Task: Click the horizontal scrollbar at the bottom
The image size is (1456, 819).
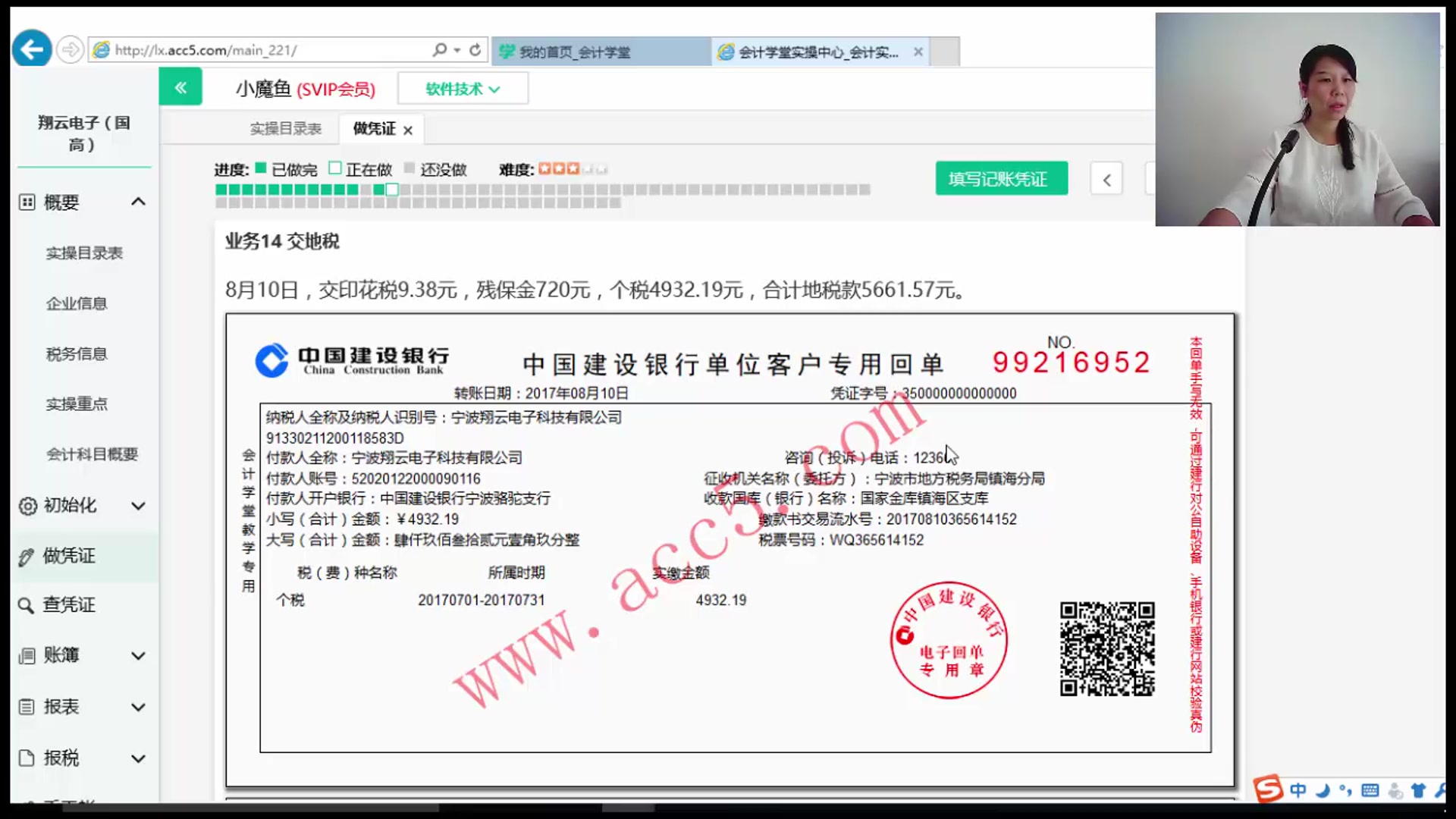Action: pyautogui.click(x=250, y=808)
